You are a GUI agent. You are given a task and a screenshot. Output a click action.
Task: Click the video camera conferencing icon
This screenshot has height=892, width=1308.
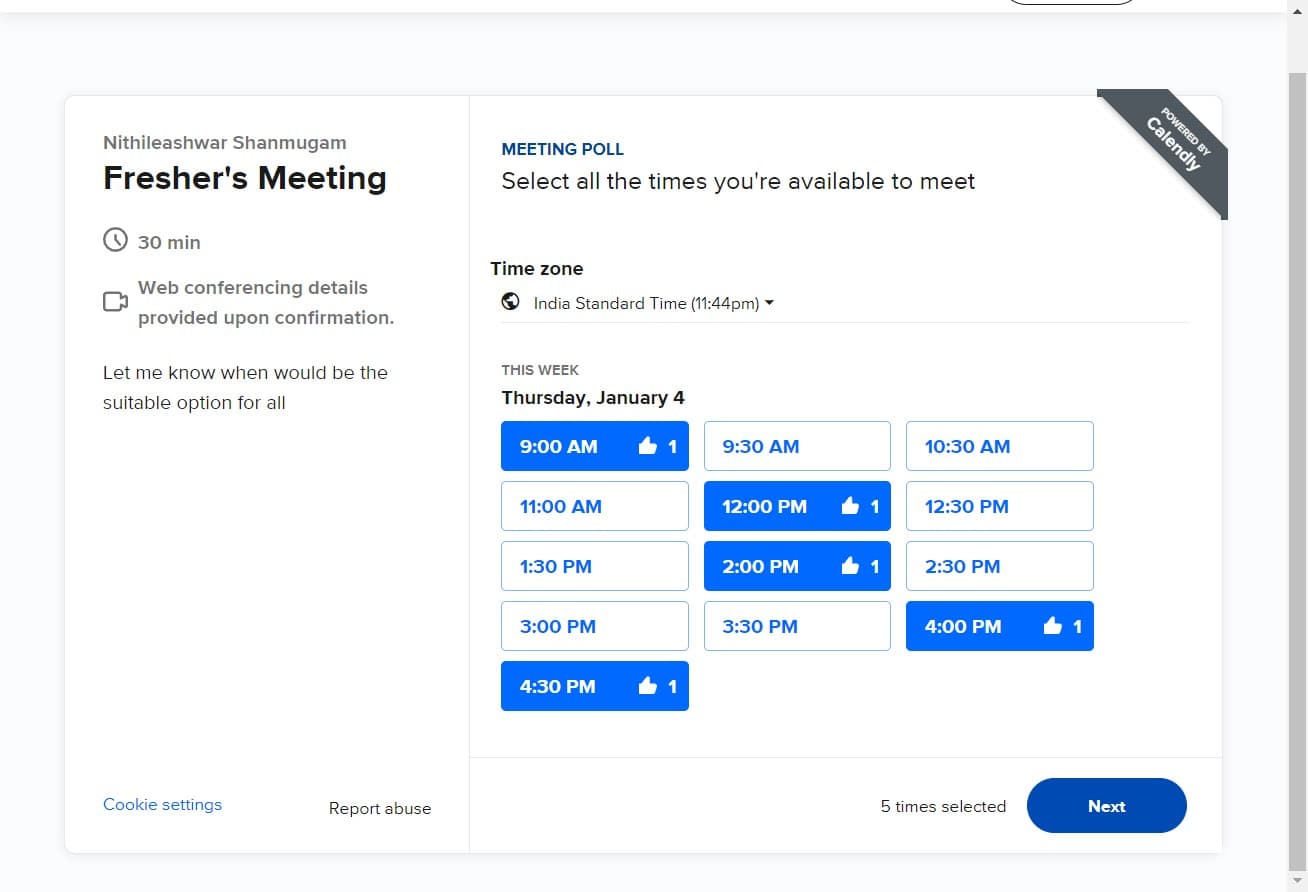(116, 302)
